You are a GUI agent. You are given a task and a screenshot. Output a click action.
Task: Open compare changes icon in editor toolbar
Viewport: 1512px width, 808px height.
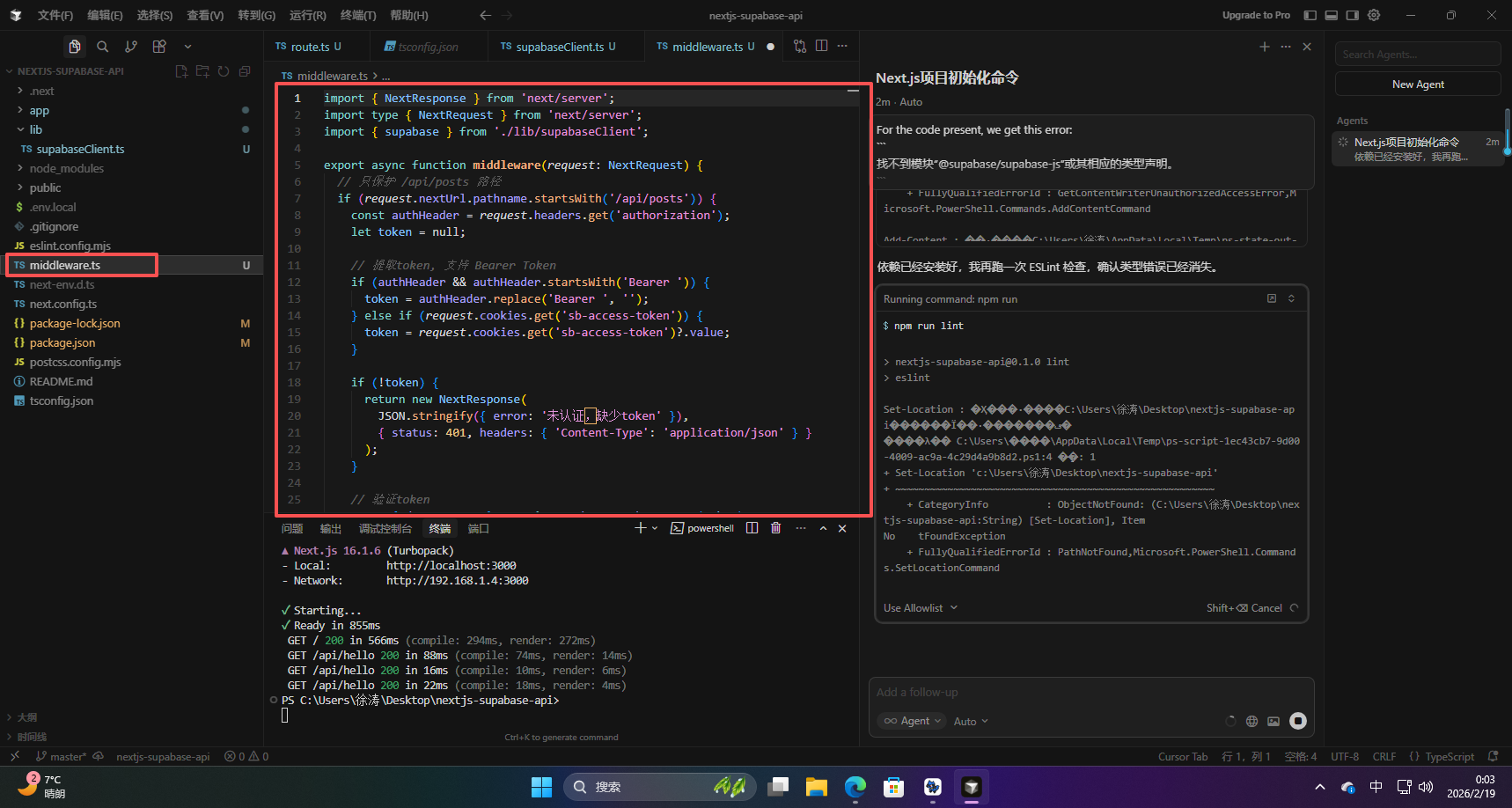tap(800, 46)
